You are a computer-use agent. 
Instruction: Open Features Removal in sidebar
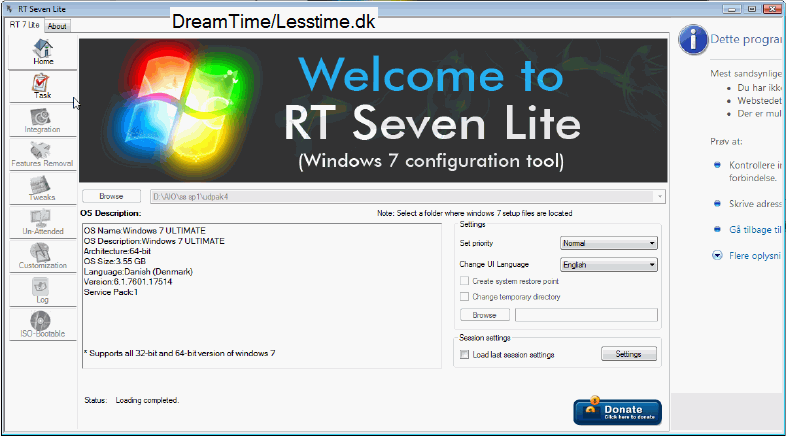43,154
